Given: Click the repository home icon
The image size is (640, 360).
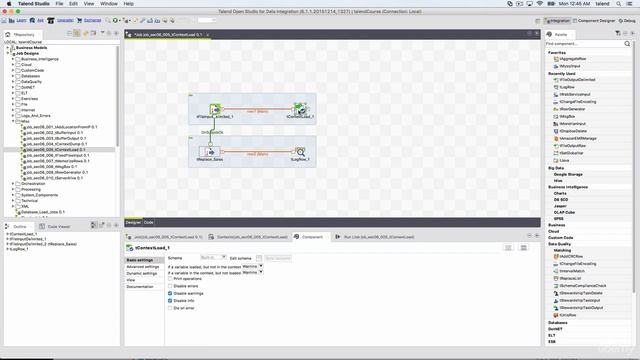Looking at the screenshot, I should click(8, 35).
